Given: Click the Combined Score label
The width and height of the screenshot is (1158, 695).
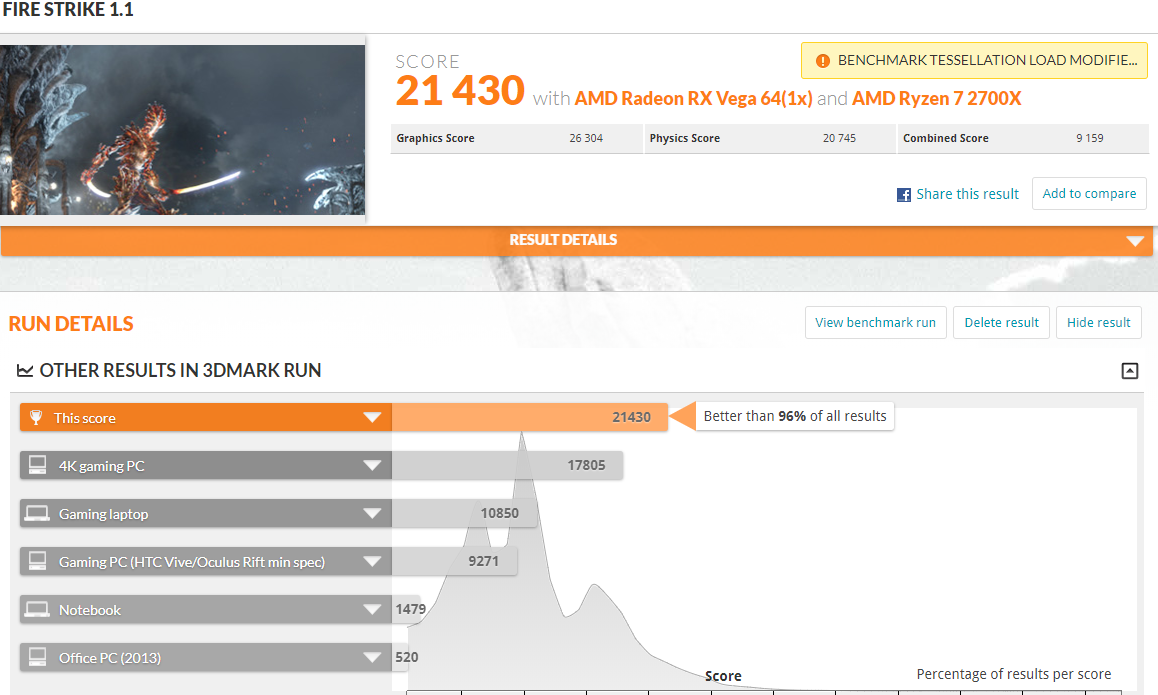Looking at the screenshot, I should pos(945,138).
